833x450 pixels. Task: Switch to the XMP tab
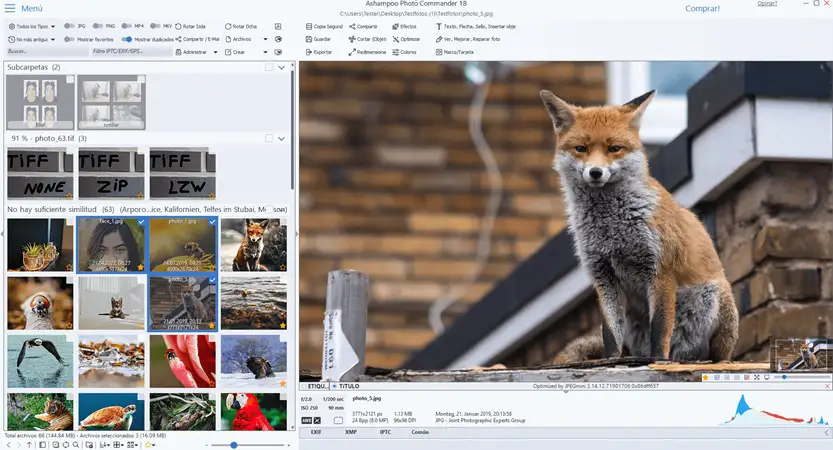tap(351, 432)
